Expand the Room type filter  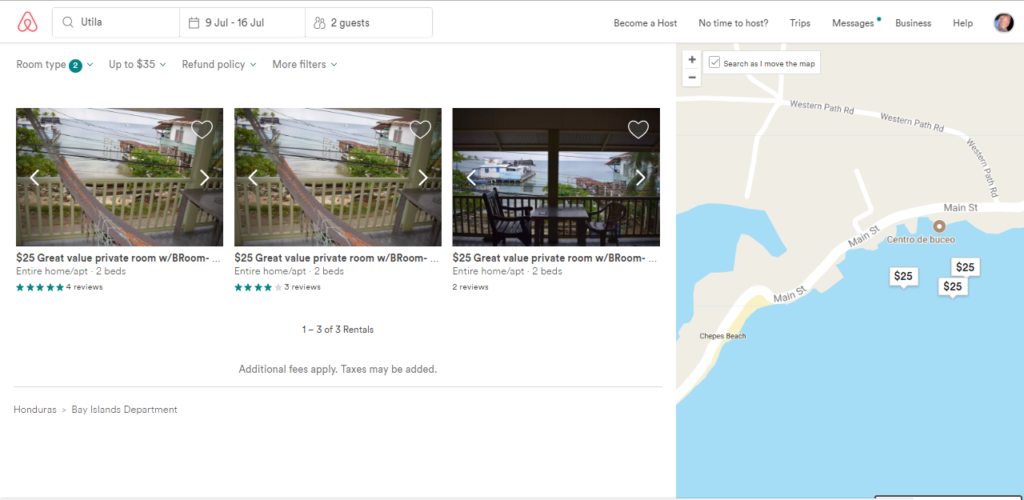pos(54,65)
